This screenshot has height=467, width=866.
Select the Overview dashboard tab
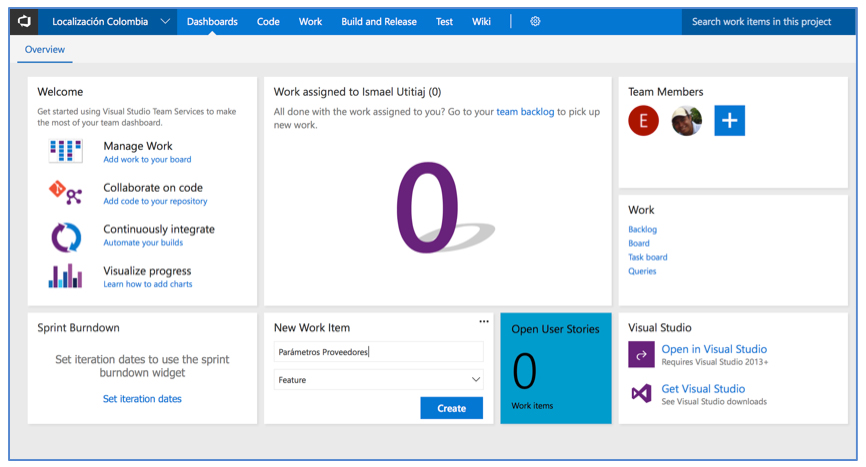coord(45,50)
